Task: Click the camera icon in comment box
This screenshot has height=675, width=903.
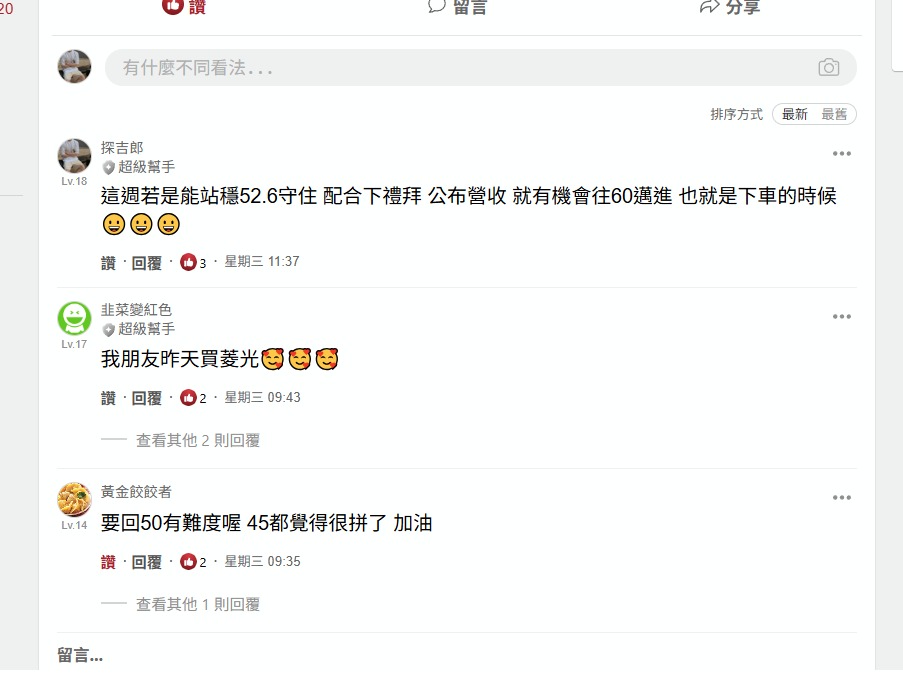Action: (x=829, y=67)
